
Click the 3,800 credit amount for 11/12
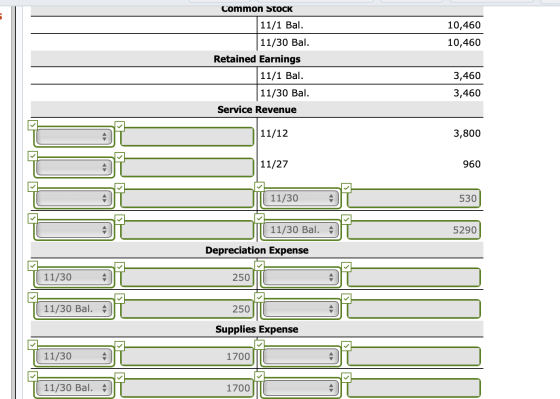tap(467, 133)
